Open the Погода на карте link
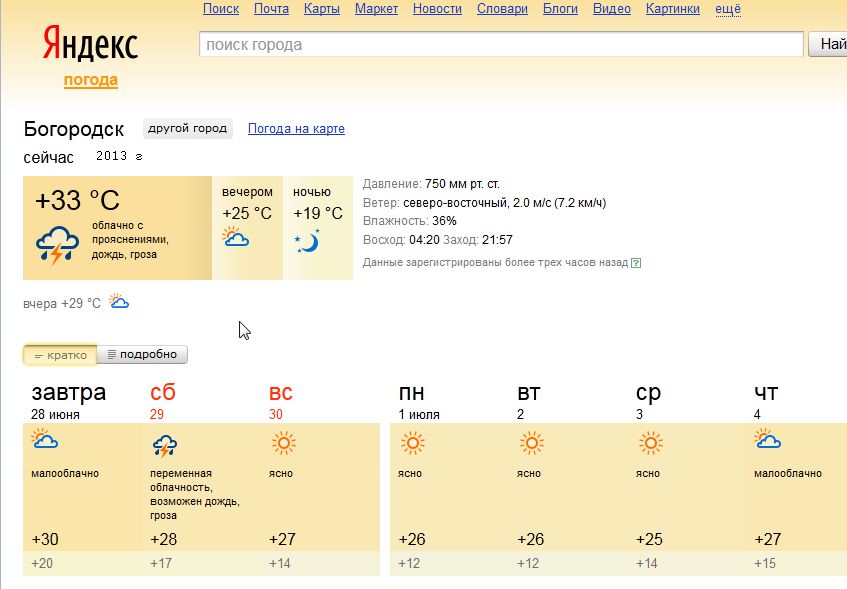This screenshot has width=847, height=589. (x=296, y=129)
